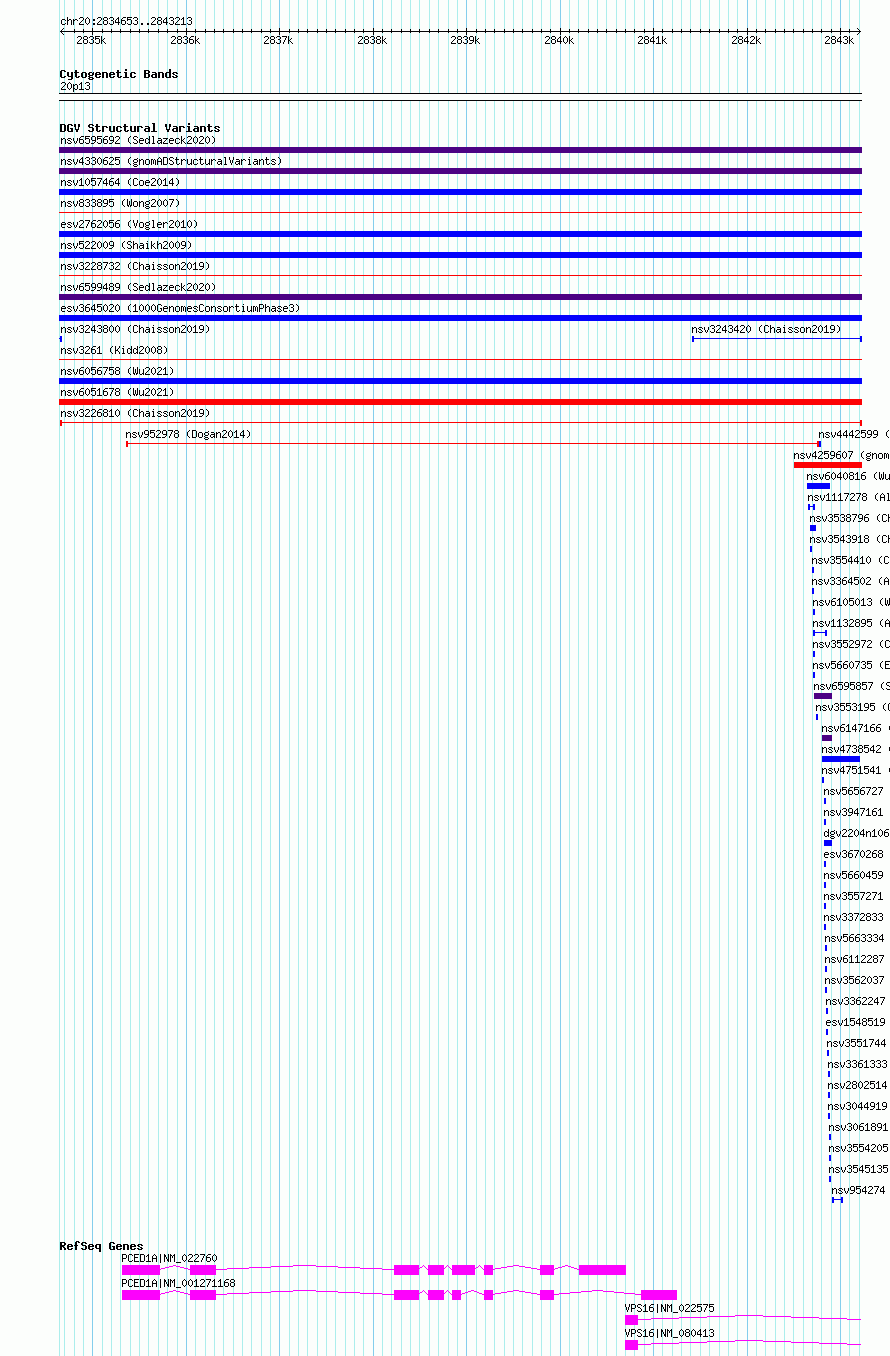Click purple bar under nsv6599489 (Sedlazeck2020)
Image resolution: width=890 pixels, height=1356 pixels.
pyautogui.click(x=460, y=297)
